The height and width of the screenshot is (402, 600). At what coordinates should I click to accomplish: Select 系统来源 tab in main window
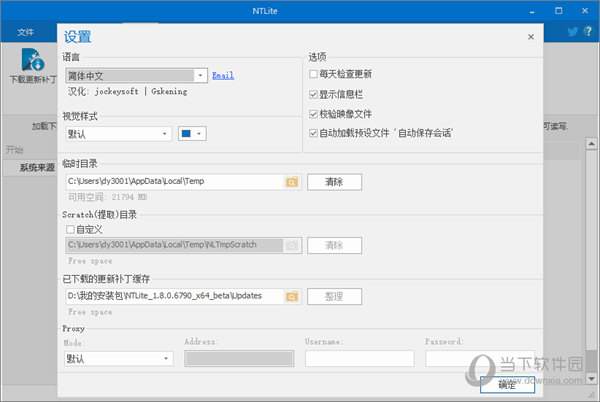[37, 168]
